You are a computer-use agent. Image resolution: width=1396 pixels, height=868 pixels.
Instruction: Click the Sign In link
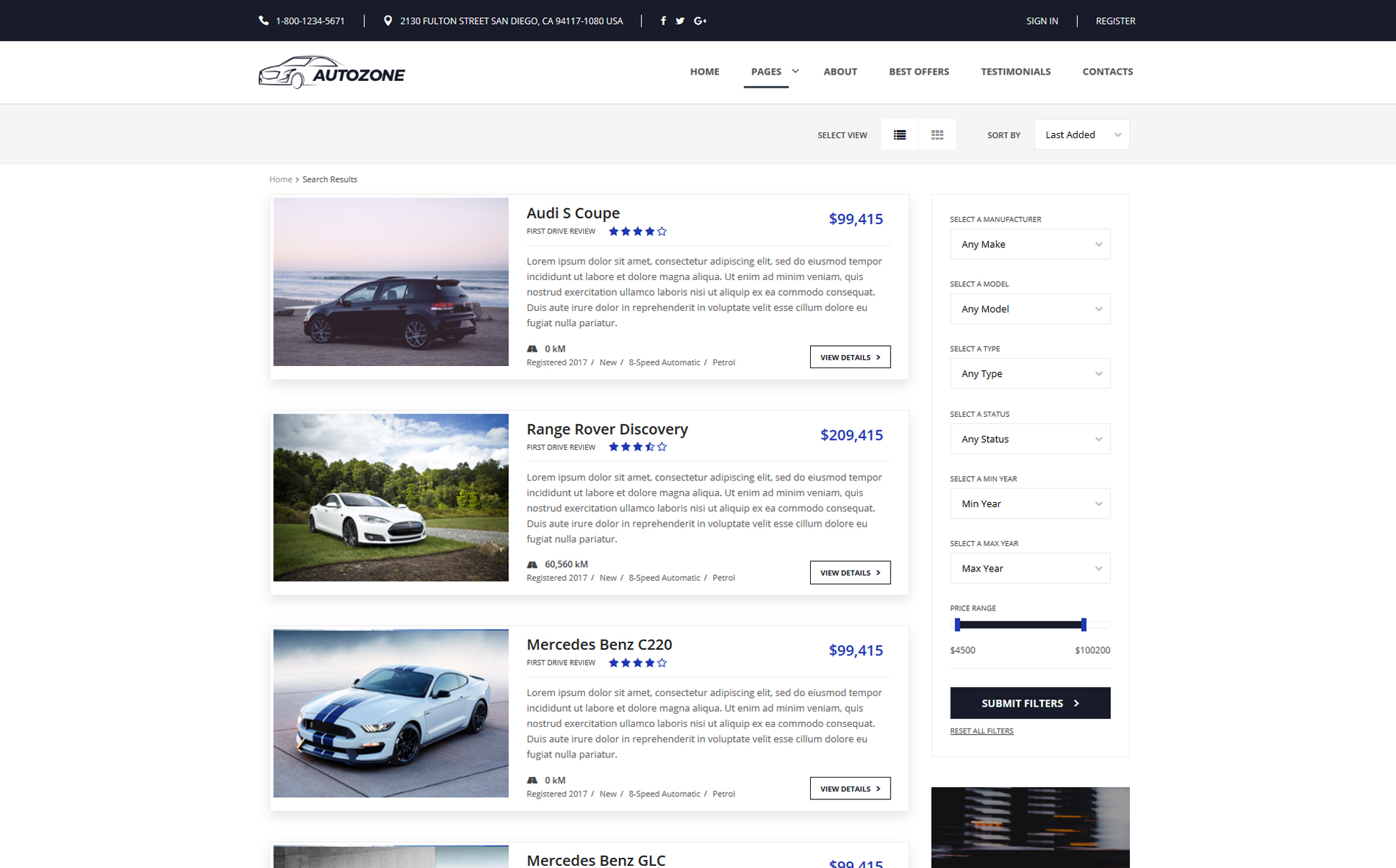tap(1042, 21)
